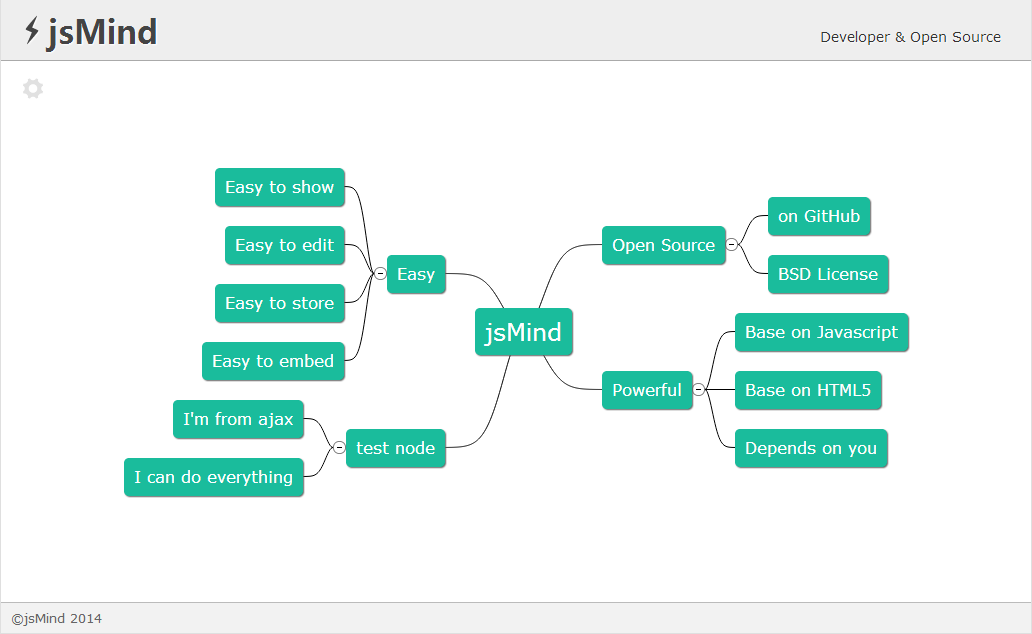
Task: Select the Easy to edit node
Action: click(284, 245)
